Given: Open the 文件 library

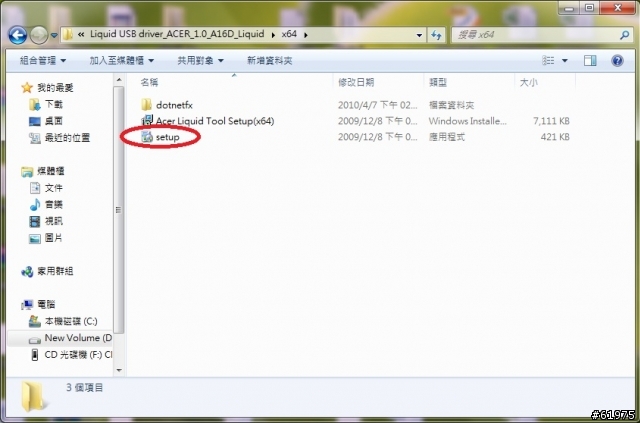Looking at the screenshot, I should point(46,188).
